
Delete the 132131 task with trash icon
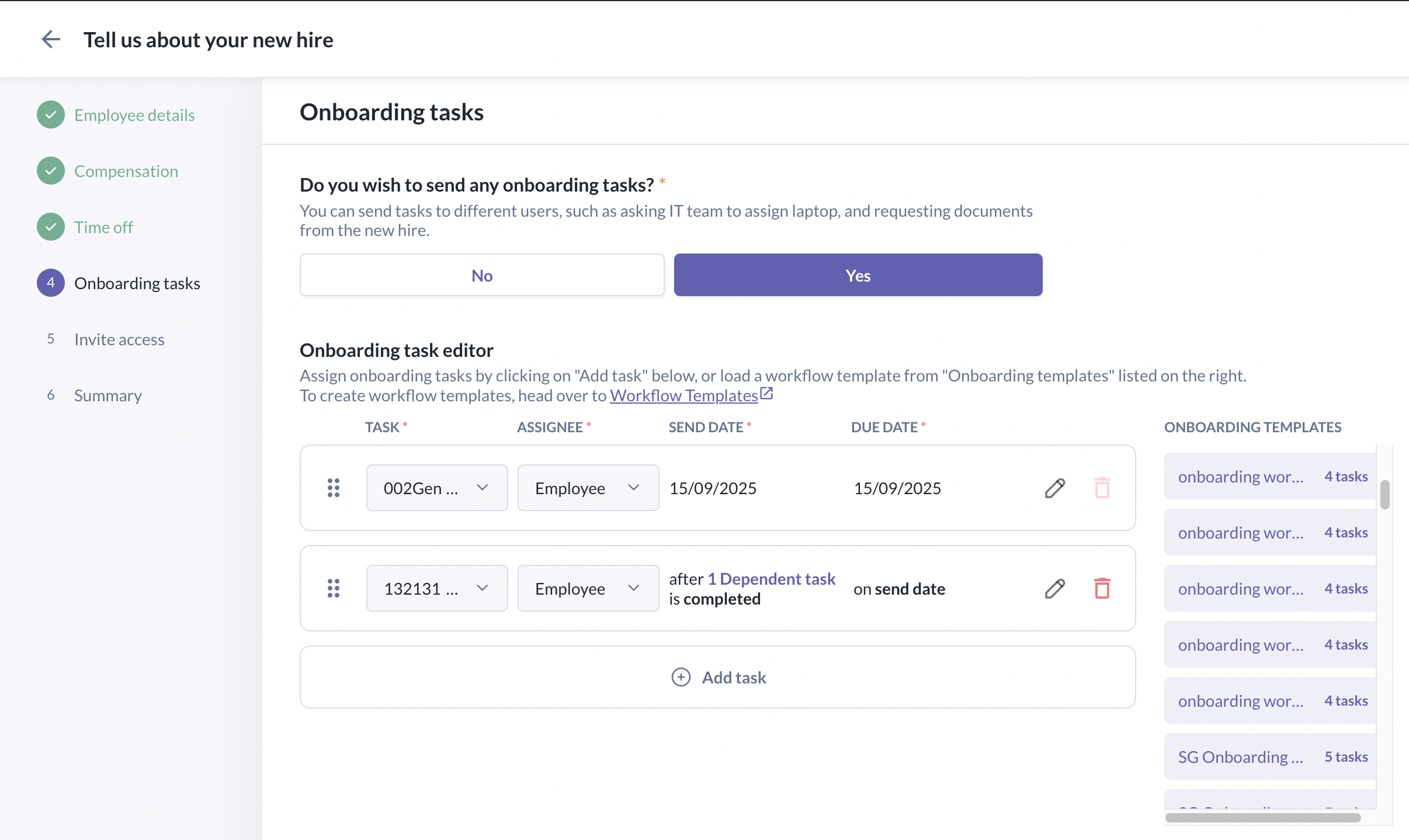[x=1102, y=588]
